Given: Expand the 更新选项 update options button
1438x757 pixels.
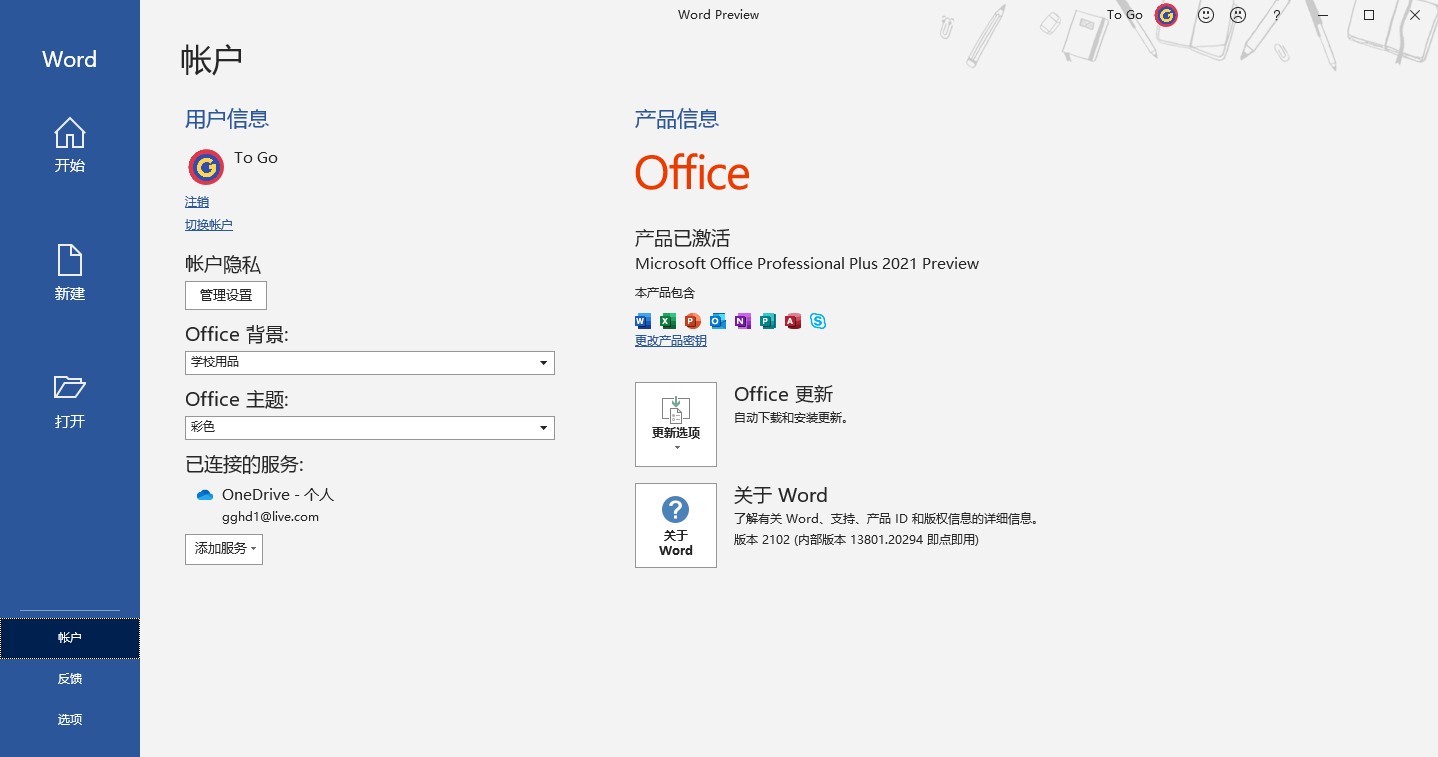Looking at the screenshot, I should [x=676, y=424].
